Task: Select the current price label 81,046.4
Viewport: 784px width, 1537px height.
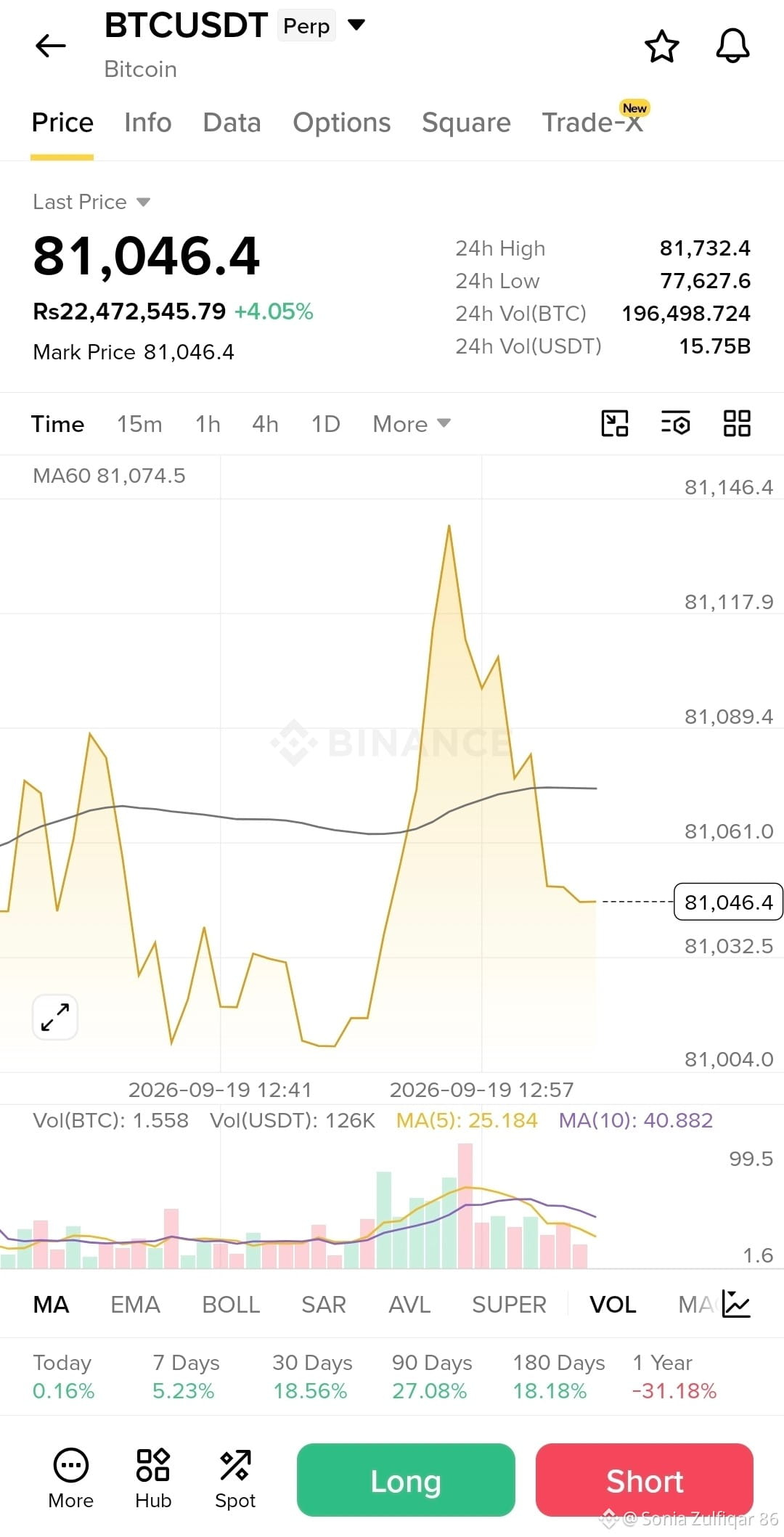Action: [x=728, y=902]
